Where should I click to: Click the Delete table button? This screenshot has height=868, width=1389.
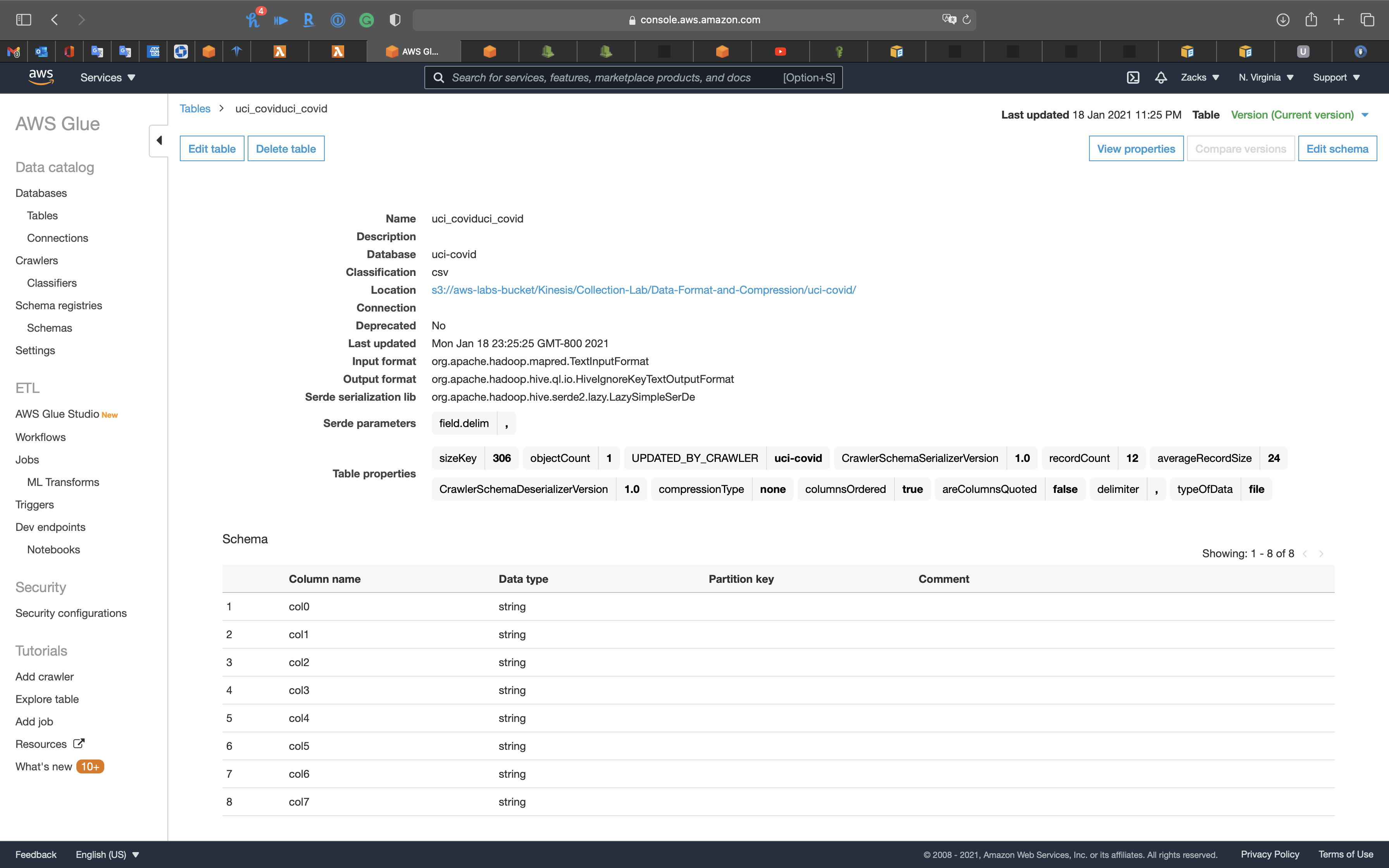pyautogui.click(x=285, y=149)
